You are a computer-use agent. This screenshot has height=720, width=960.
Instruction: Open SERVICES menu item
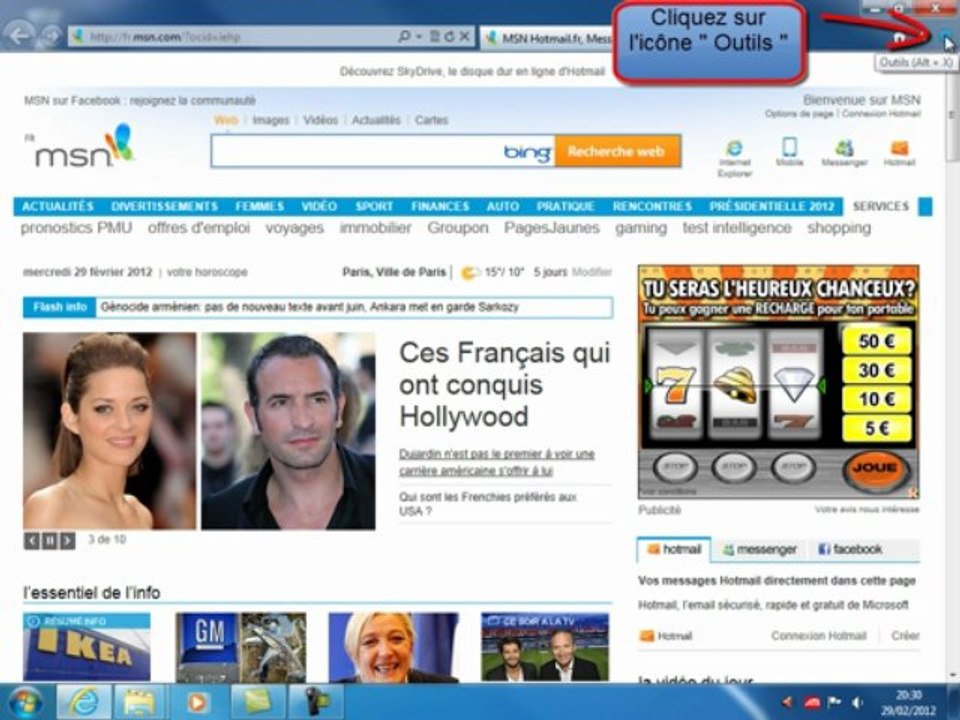coord(880,206)
